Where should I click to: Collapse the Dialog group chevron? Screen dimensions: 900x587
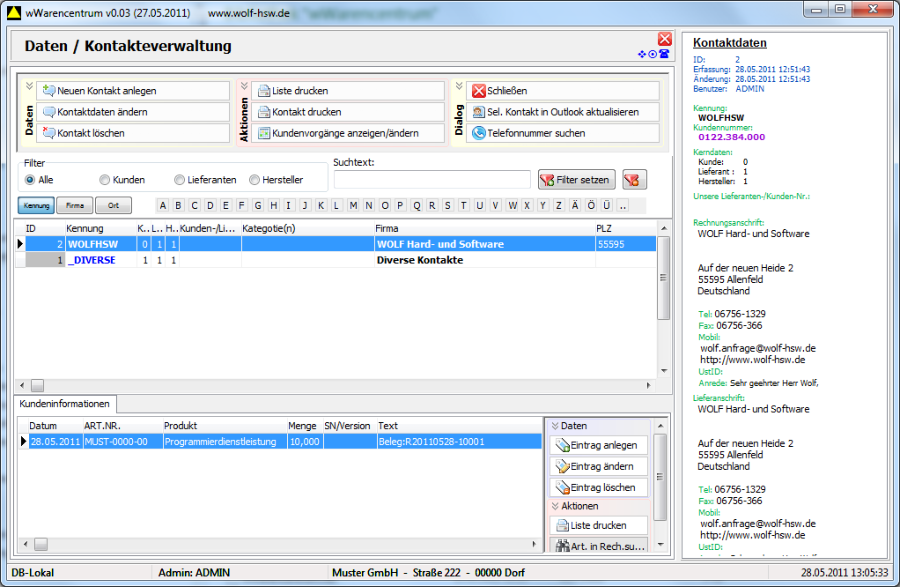tap(459, 86)
